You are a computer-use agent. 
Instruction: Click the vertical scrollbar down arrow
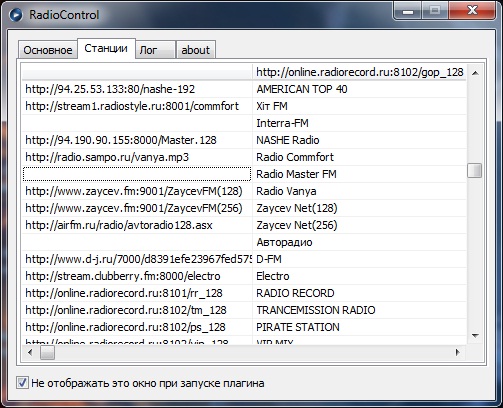(475, 336)
